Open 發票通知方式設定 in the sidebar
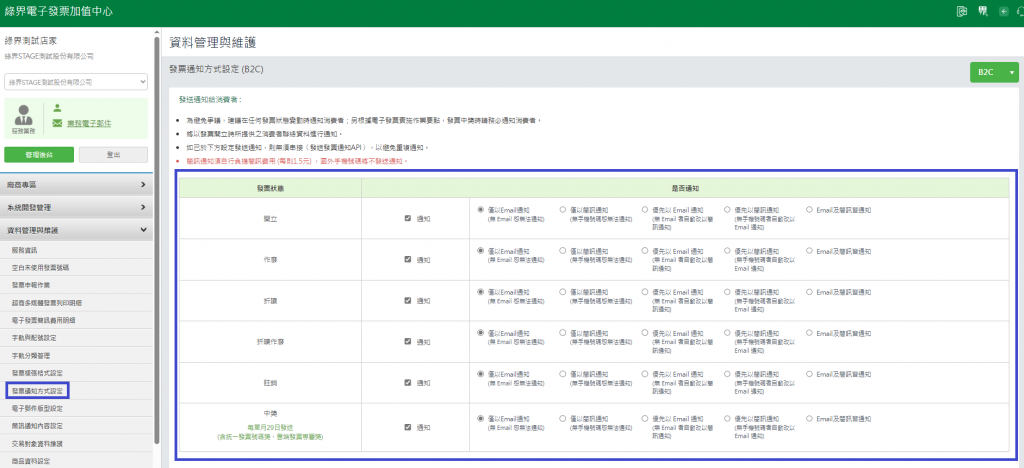Image resolution: width=1024 pixels, height=468 pixels. [x=37, y=391]
